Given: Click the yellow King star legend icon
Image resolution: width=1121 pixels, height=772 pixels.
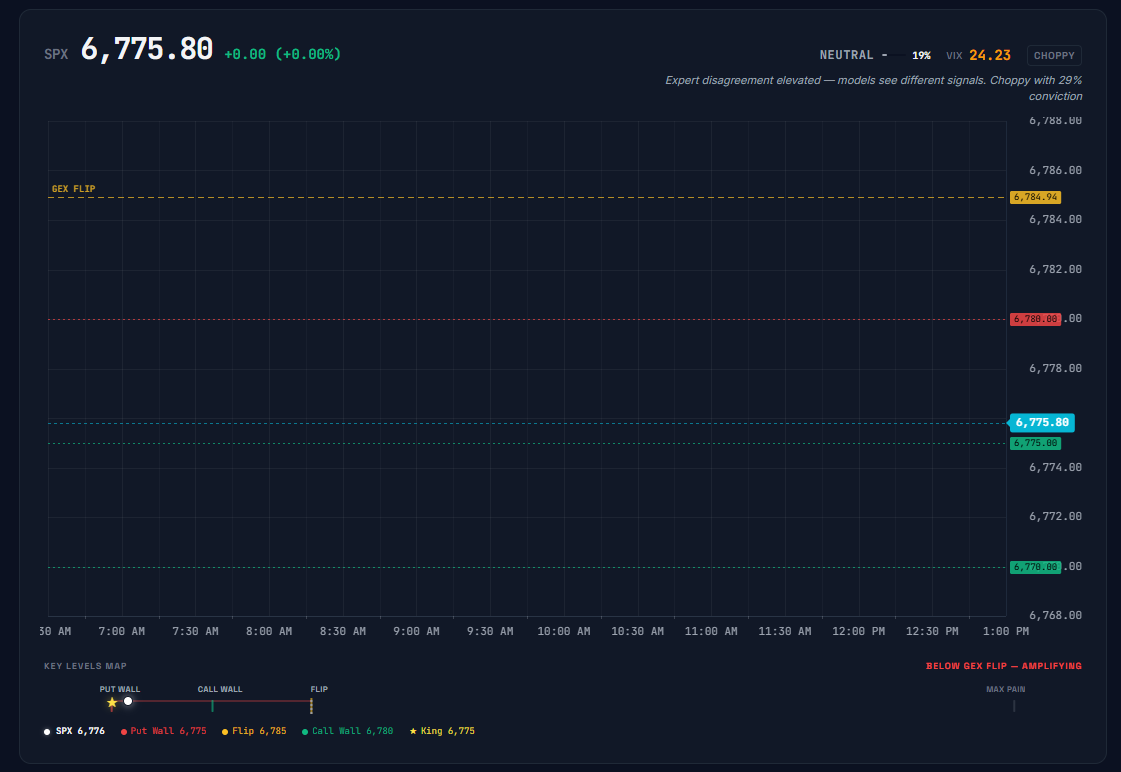Looking at the screenshot, I should [412, 731].
